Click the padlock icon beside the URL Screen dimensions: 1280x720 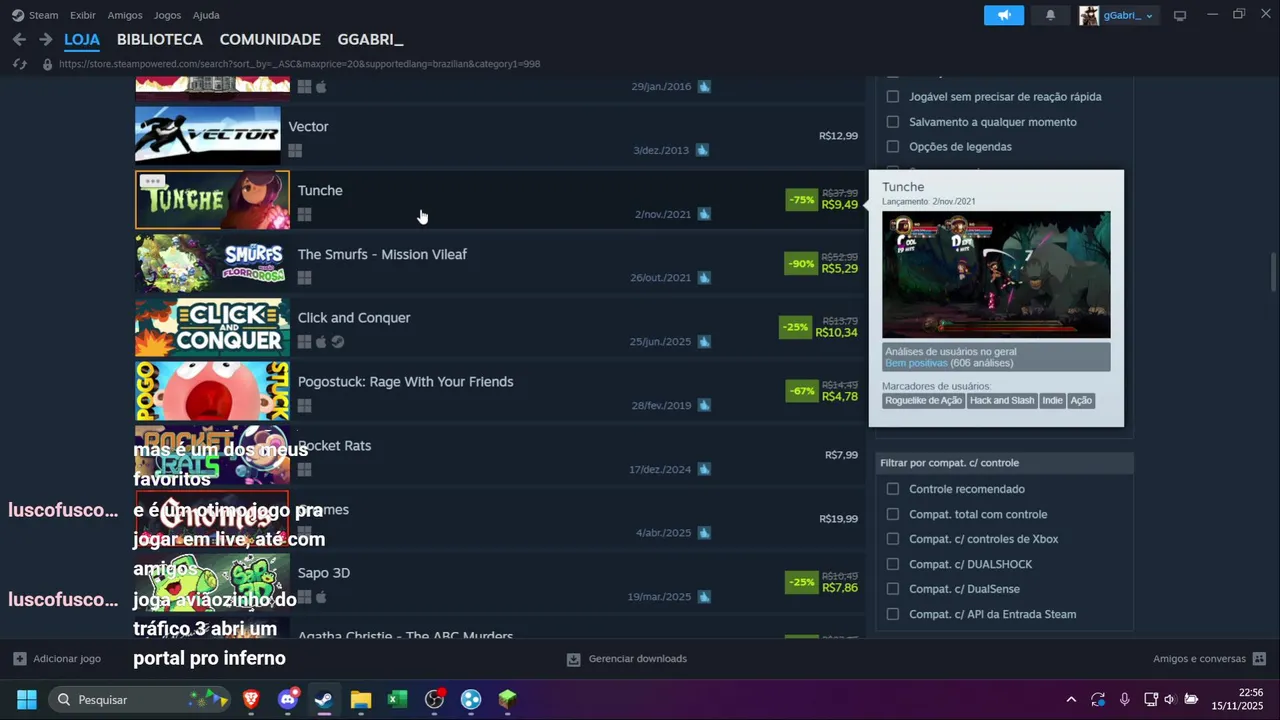pos(46,64)
